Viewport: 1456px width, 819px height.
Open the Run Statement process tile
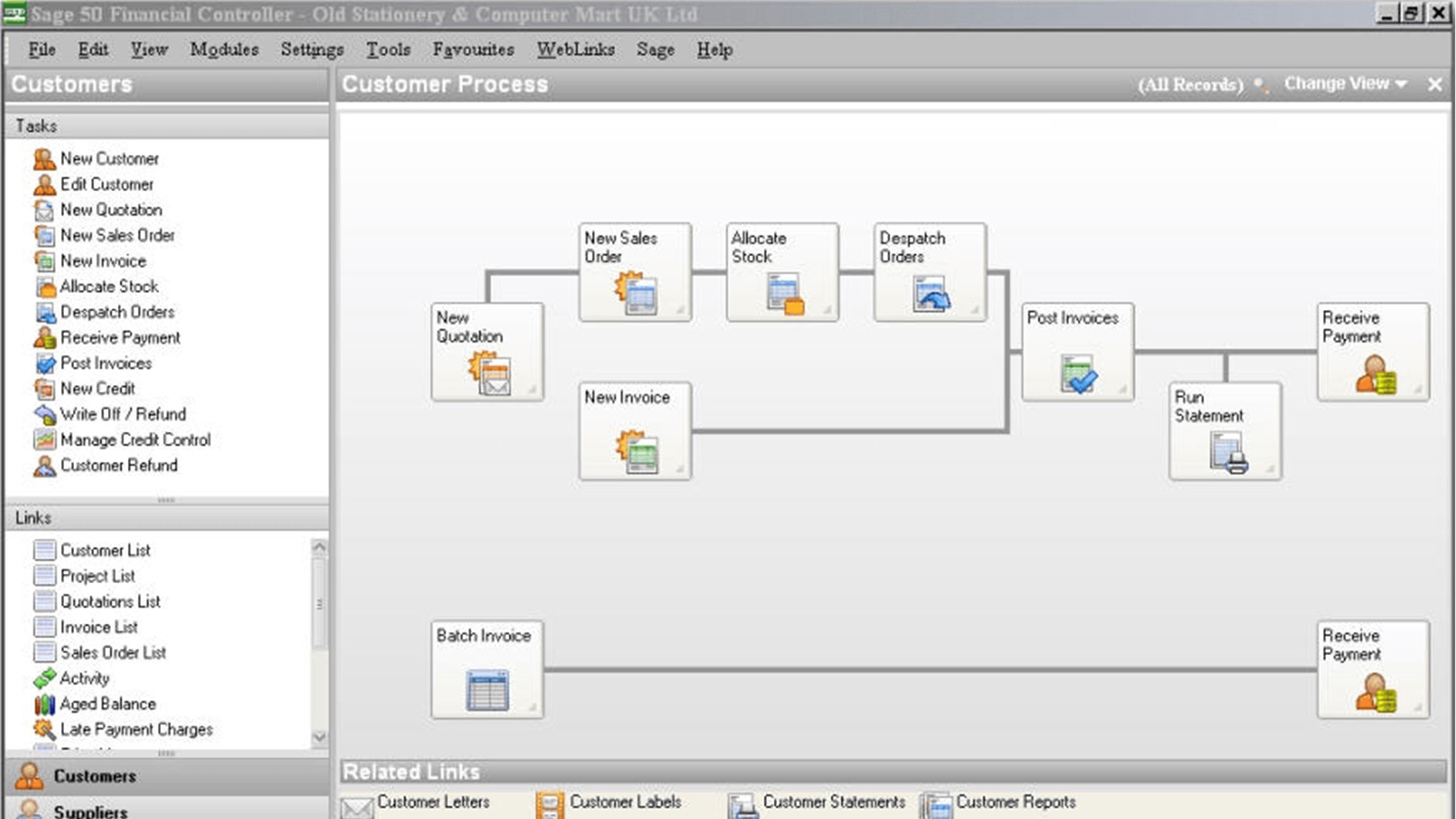(1226, 431)
